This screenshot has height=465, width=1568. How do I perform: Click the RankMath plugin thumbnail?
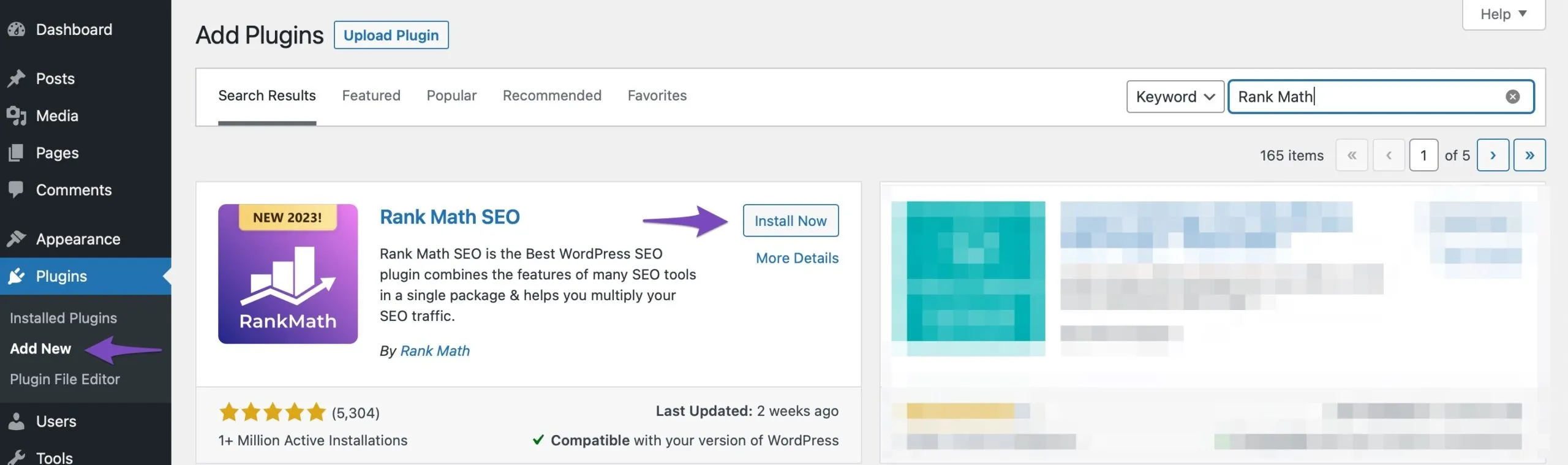288,274
